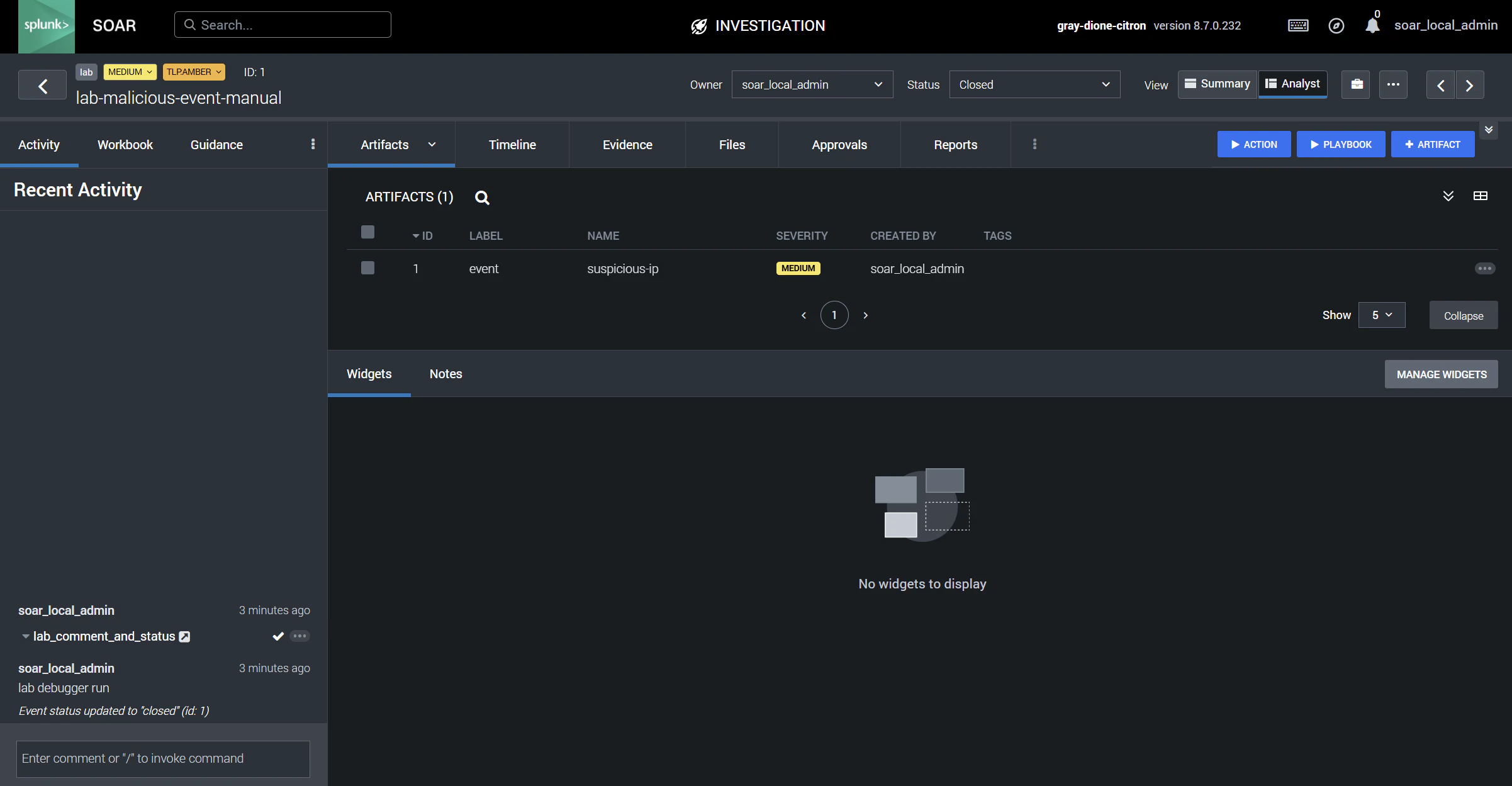
Task: Click the Splunk logo
Action: (46, 26)
